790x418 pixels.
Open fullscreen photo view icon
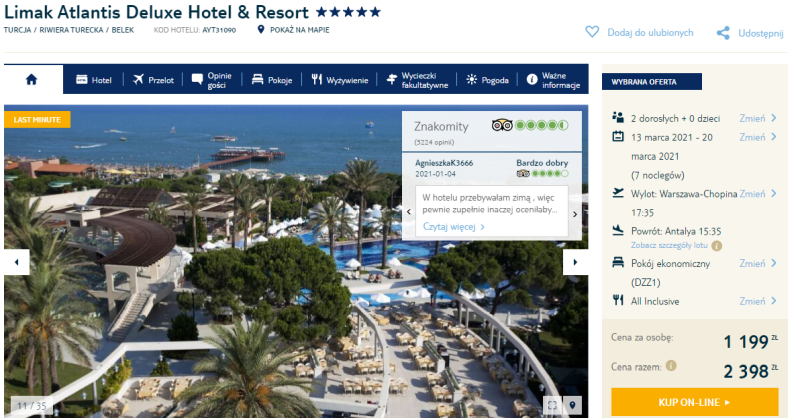(553, 405)
